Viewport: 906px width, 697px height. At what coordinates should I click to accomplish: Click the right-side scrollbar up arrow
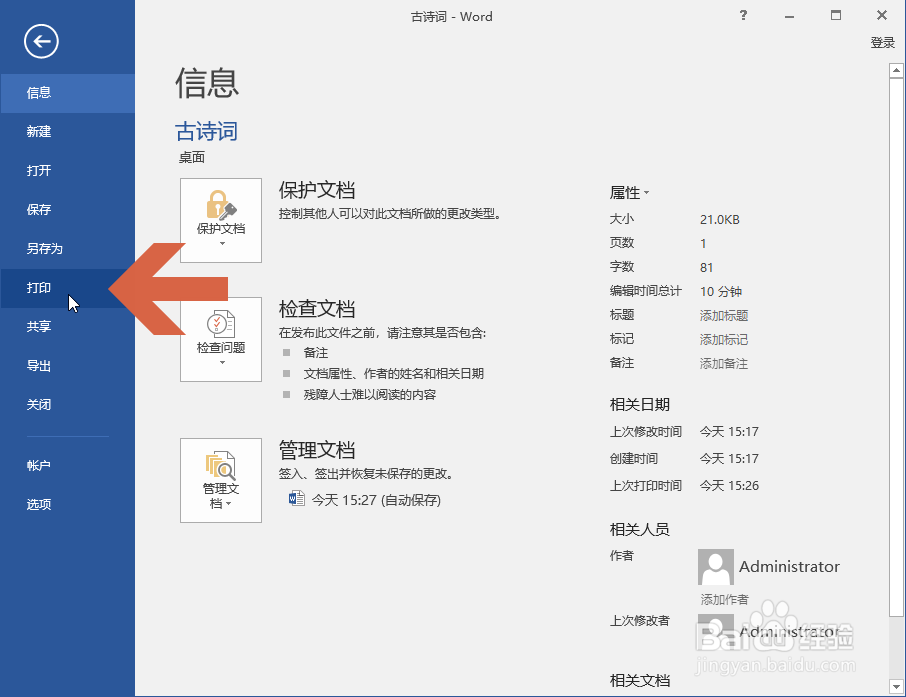[895, 70]
